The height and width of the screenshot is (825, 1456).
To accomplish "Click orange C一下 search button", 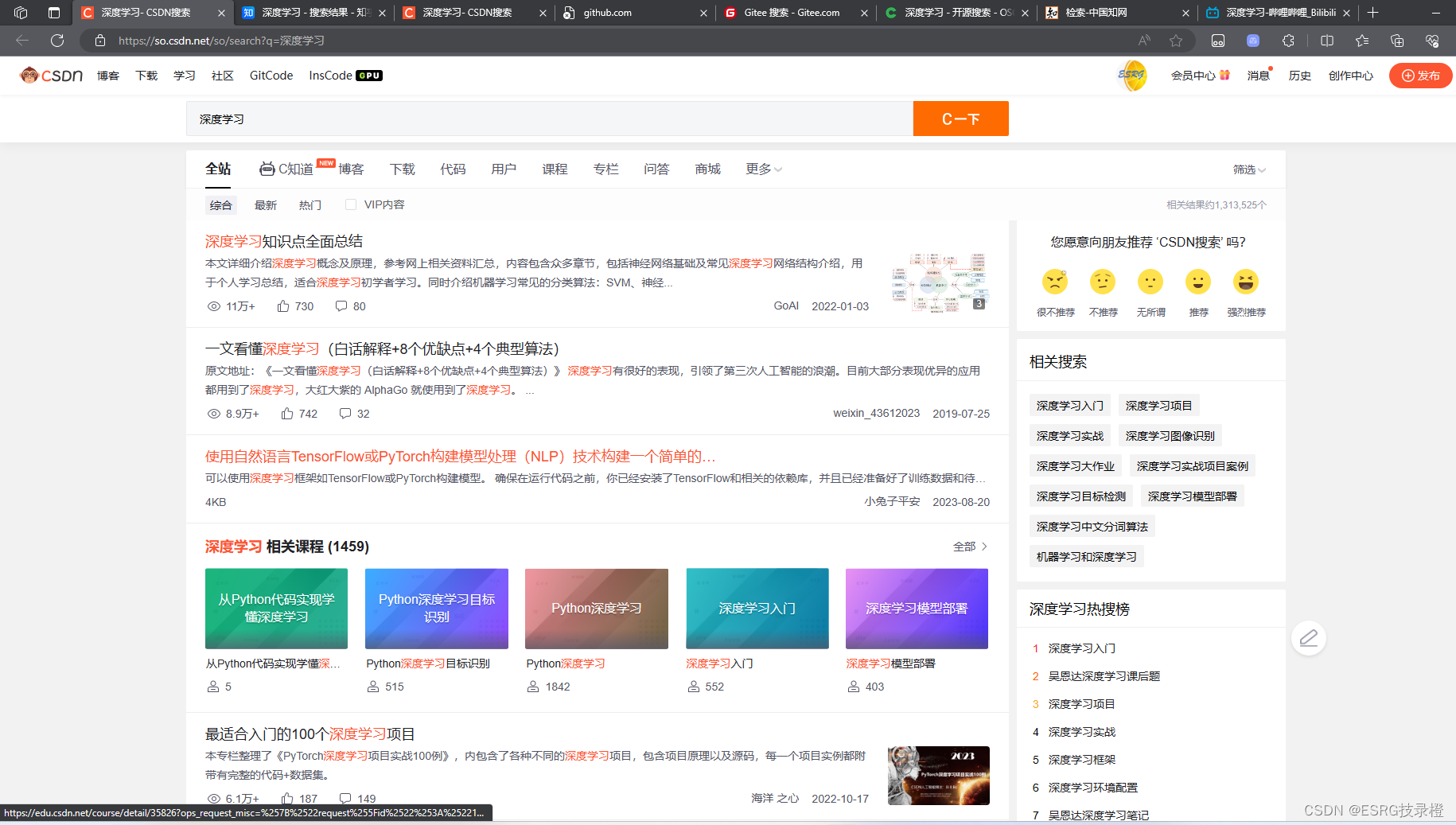I will pos(960,119).
